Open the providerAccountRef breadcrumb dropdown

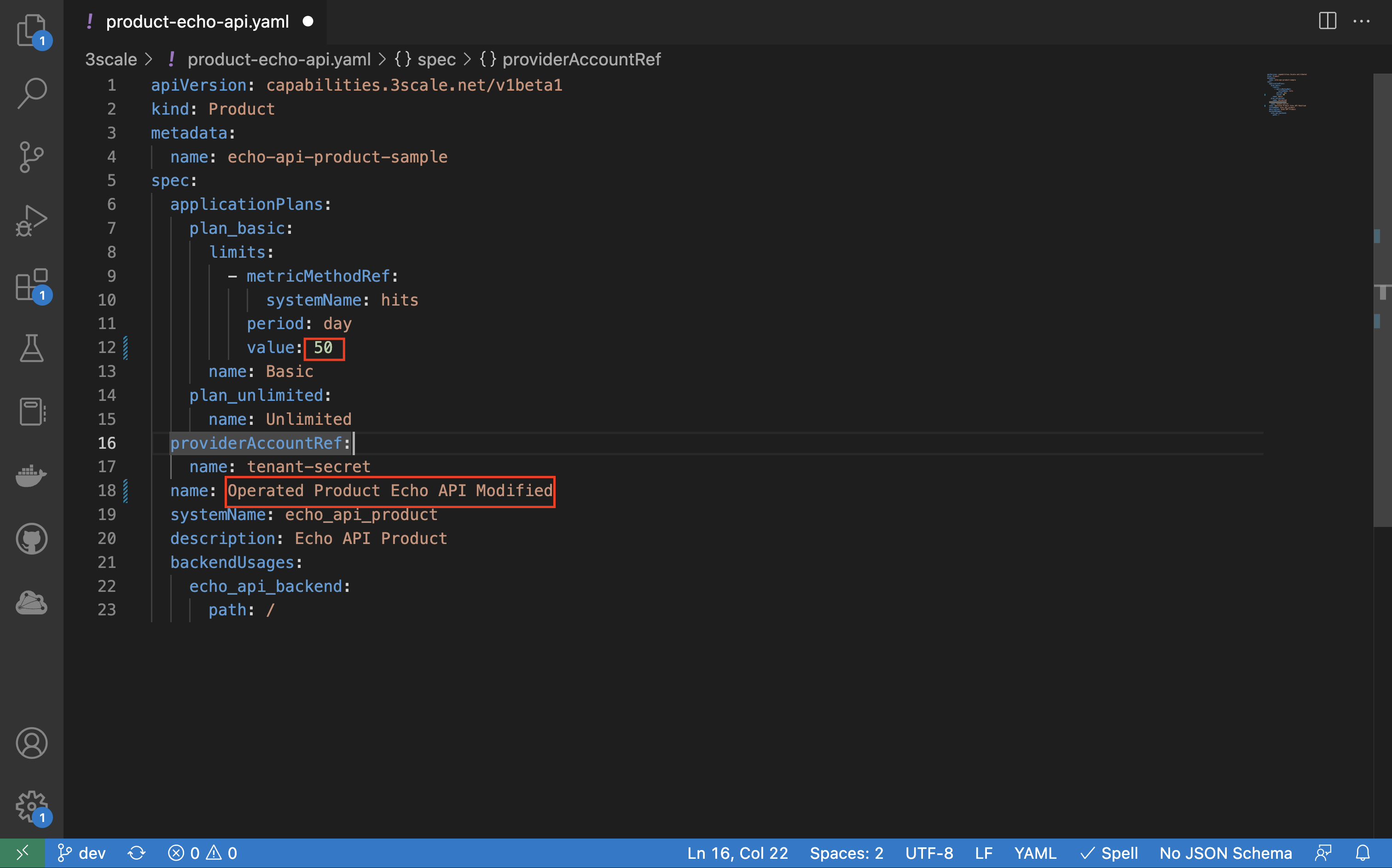pyautogui.click(x=581, y=59)
